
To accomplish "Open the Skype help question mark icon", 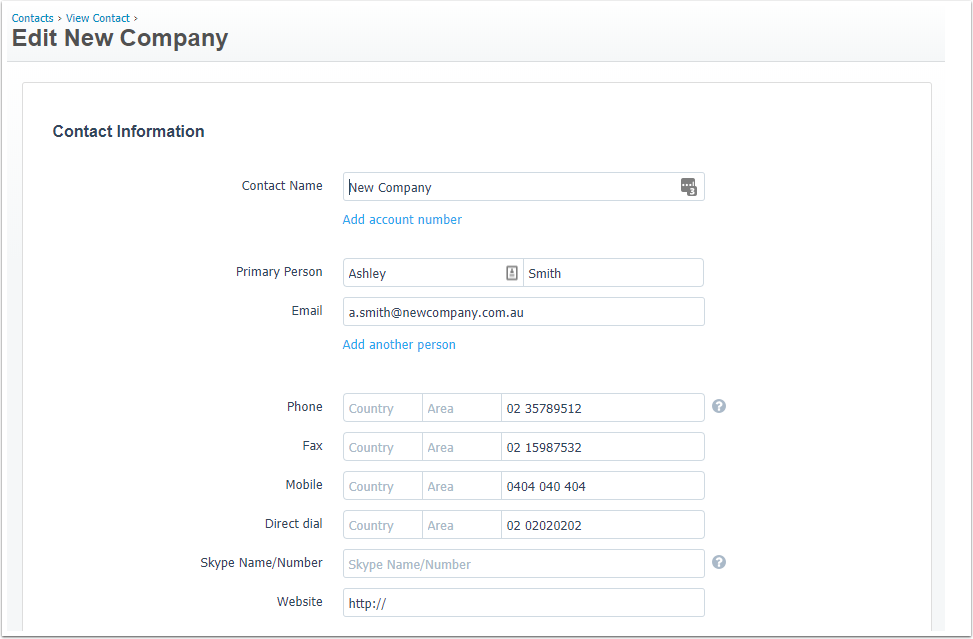I will tap(719, 562).
